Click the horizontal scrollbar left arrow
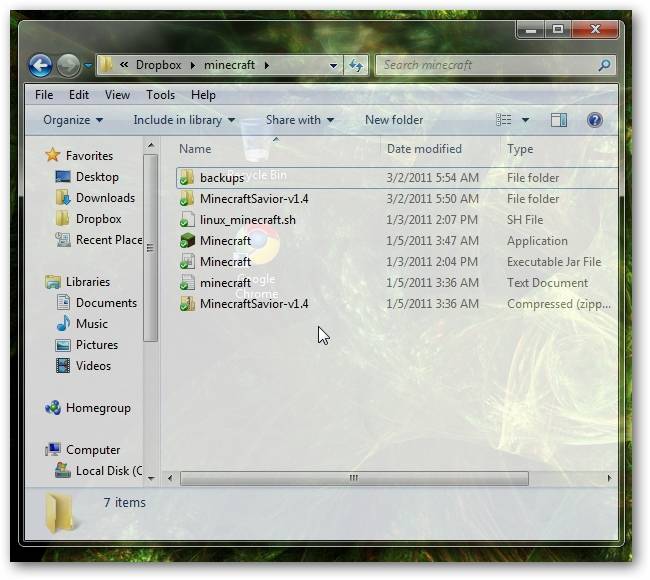The height and width of the screenshot is (580, 650). pyautogui.click(x=170, y=478)
